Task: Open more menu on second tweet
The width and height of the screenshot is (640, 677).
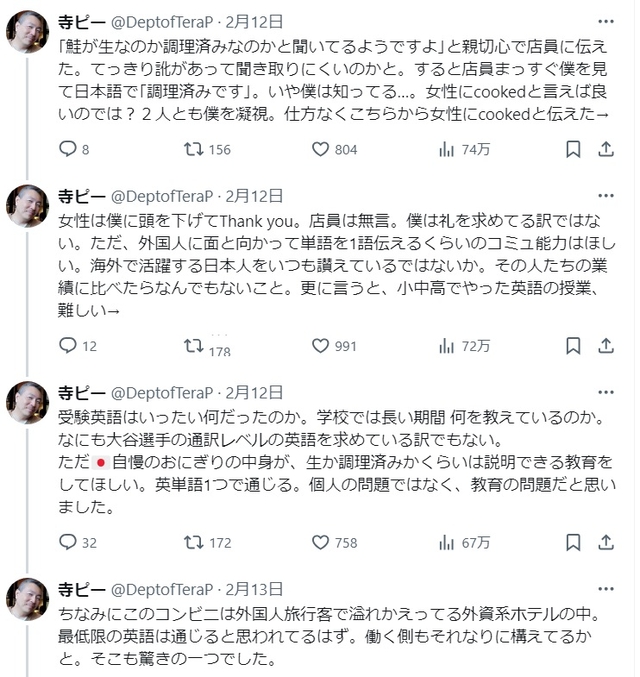Action: click(605, 191)
